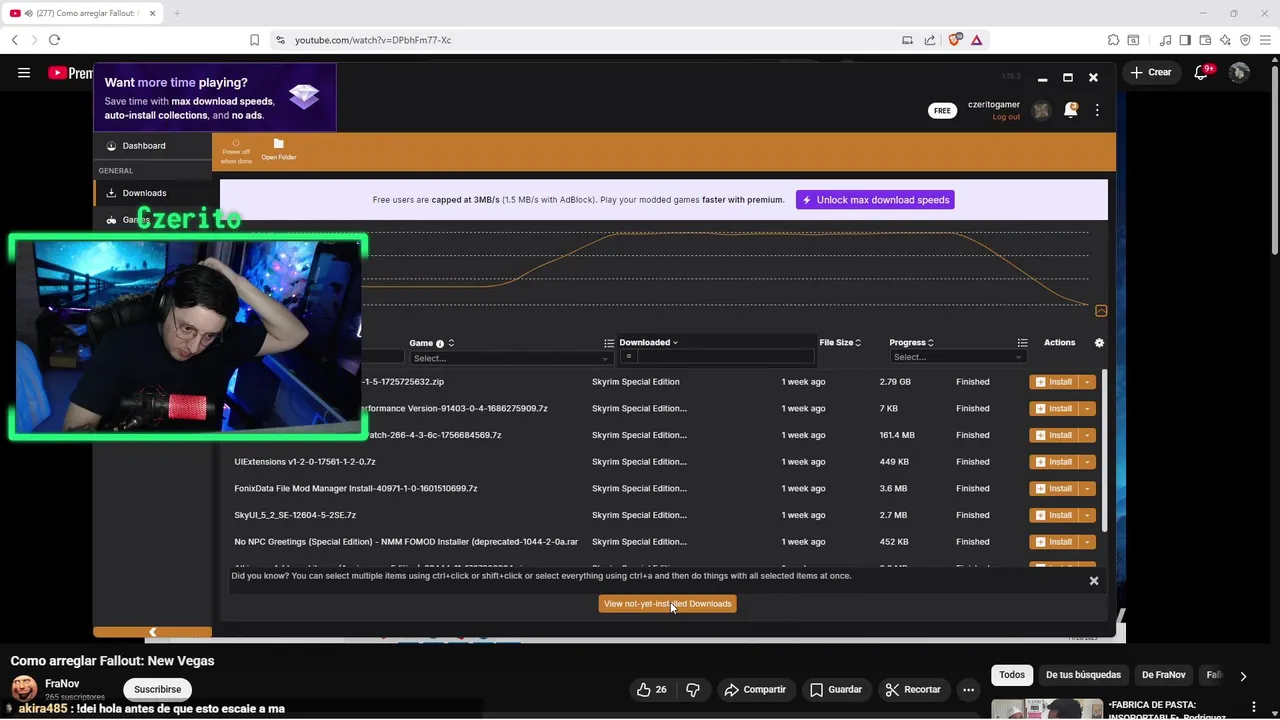
Task: Show more filter chips with right arrow
Action: coord(1243,676)
